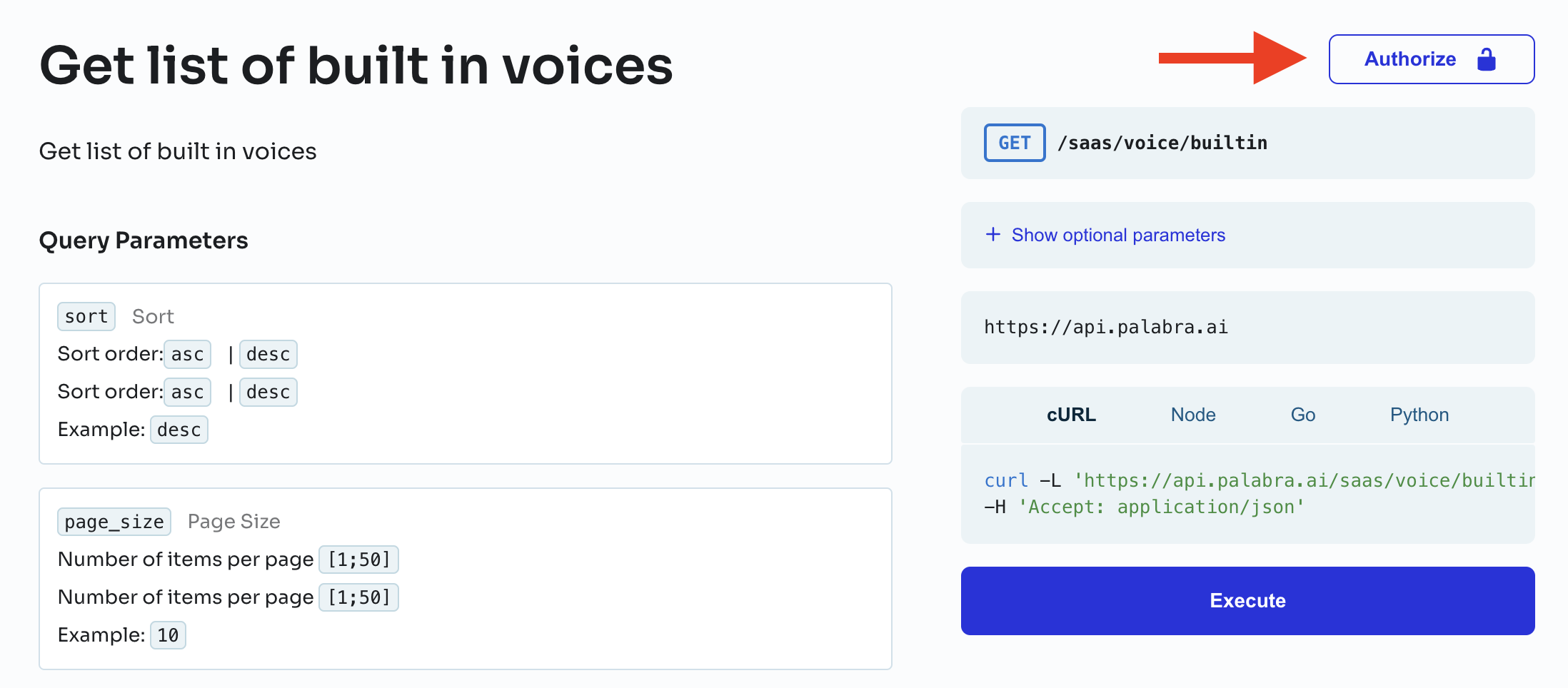1568x688 pixels.
Task: Click the GET method badge
Action: click(1014, 143)
